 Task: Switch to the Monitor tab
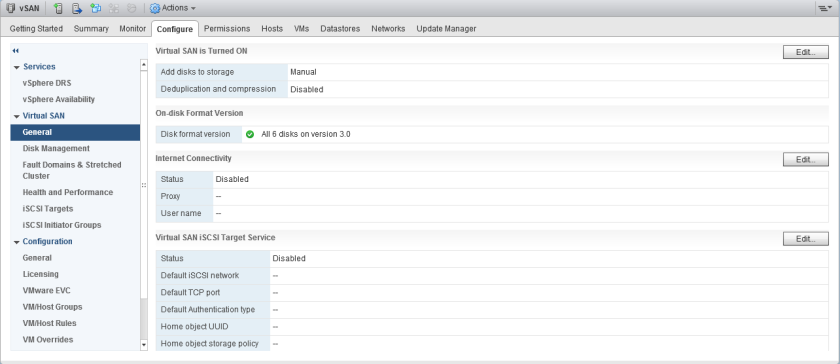(x=132, y=28)
